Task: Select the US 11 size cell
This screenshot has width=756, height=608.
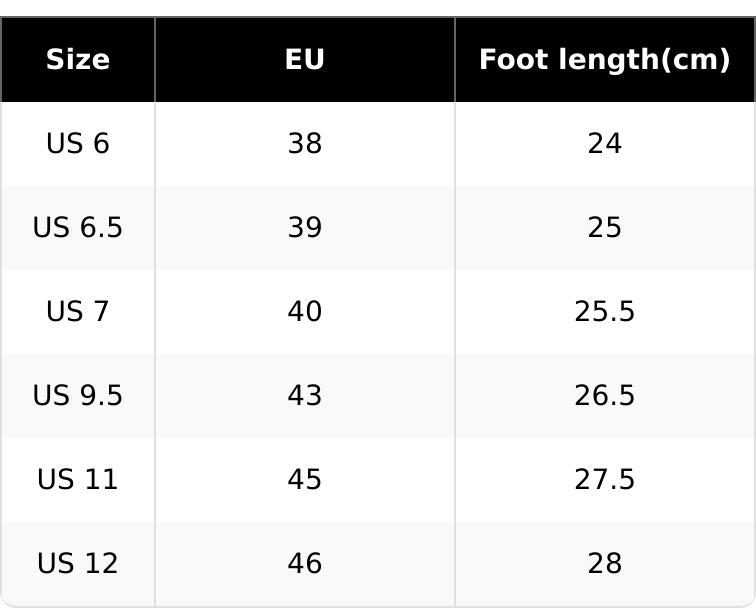Action: [x=78, y=480]
